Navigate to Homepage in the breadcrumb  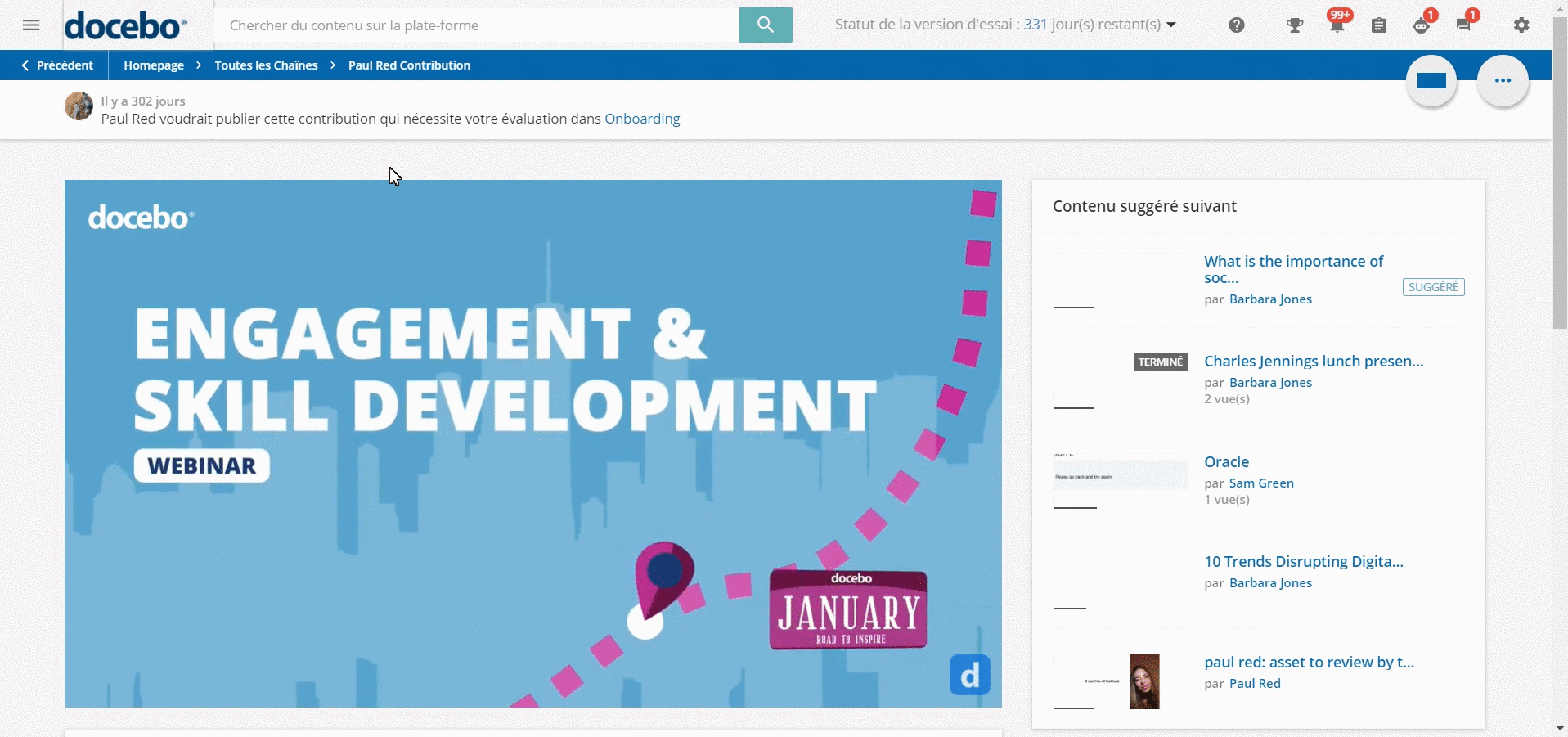(153, 65)
